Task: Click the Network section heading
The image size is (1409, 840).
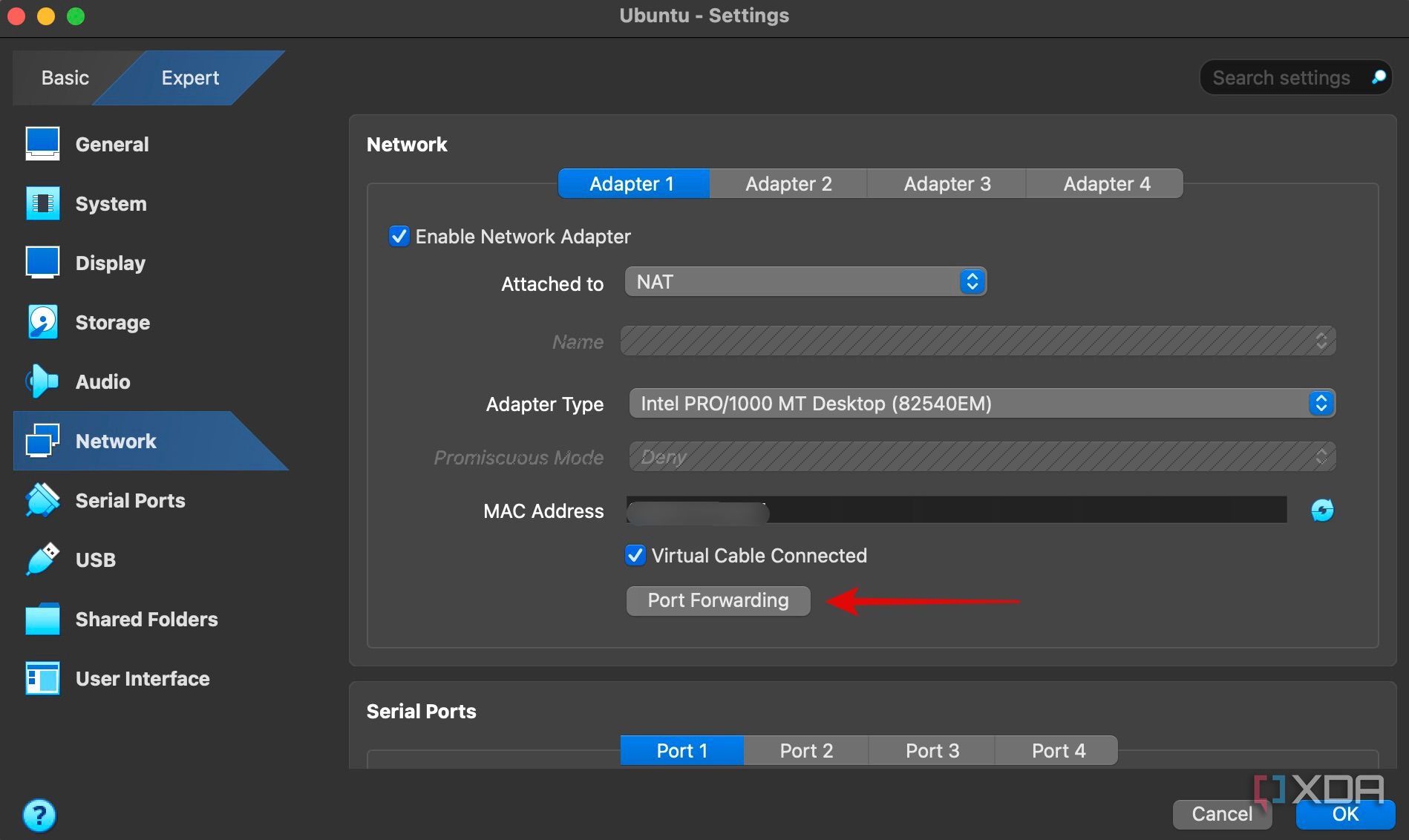Action: 407,144
